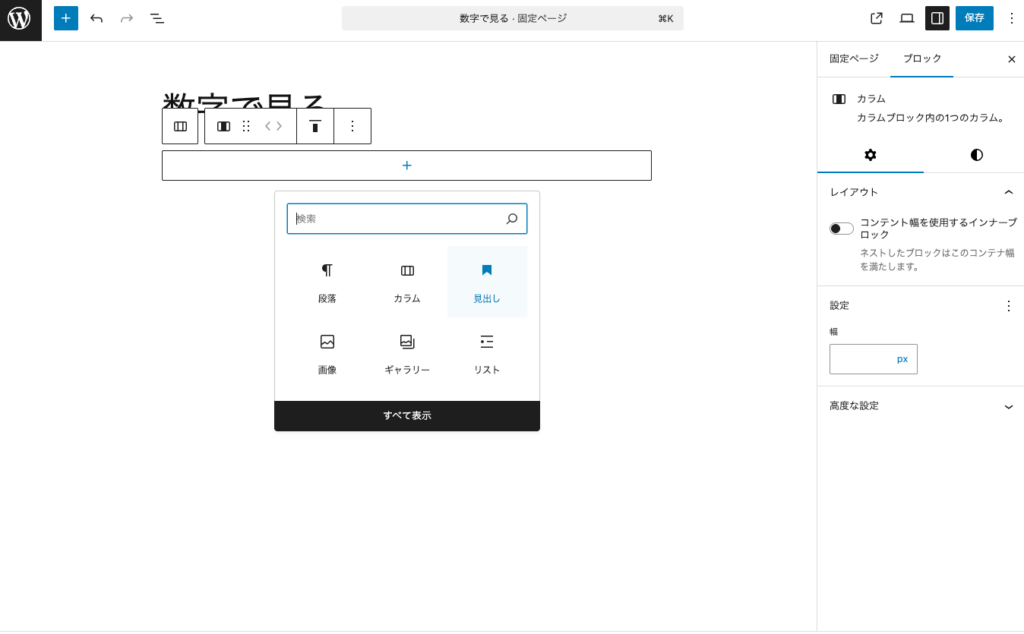Switch to the 固定ページ tab

(x=851, y=59)
